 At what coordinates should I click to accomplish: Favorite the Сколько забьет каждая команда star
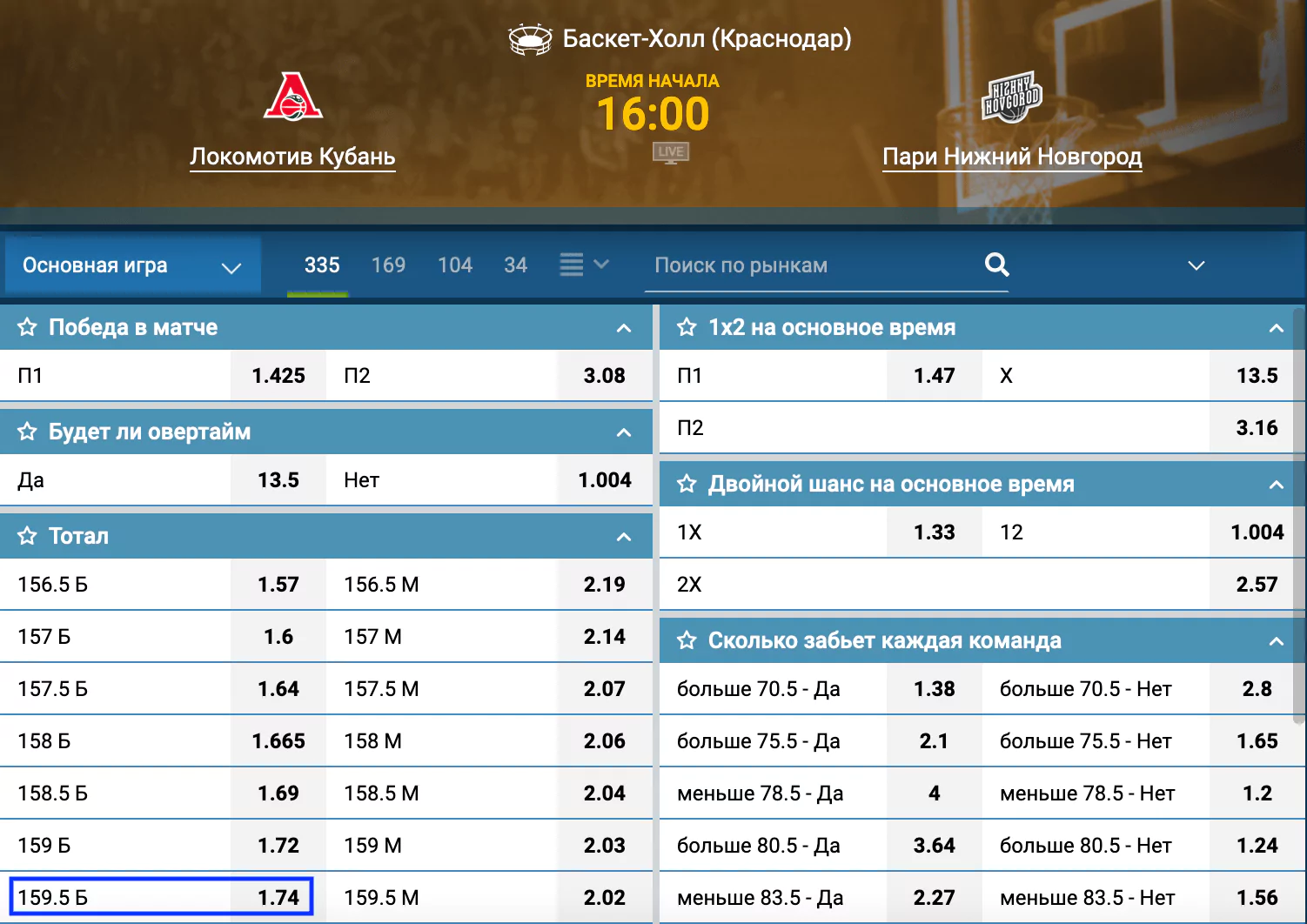pos(687,640)
